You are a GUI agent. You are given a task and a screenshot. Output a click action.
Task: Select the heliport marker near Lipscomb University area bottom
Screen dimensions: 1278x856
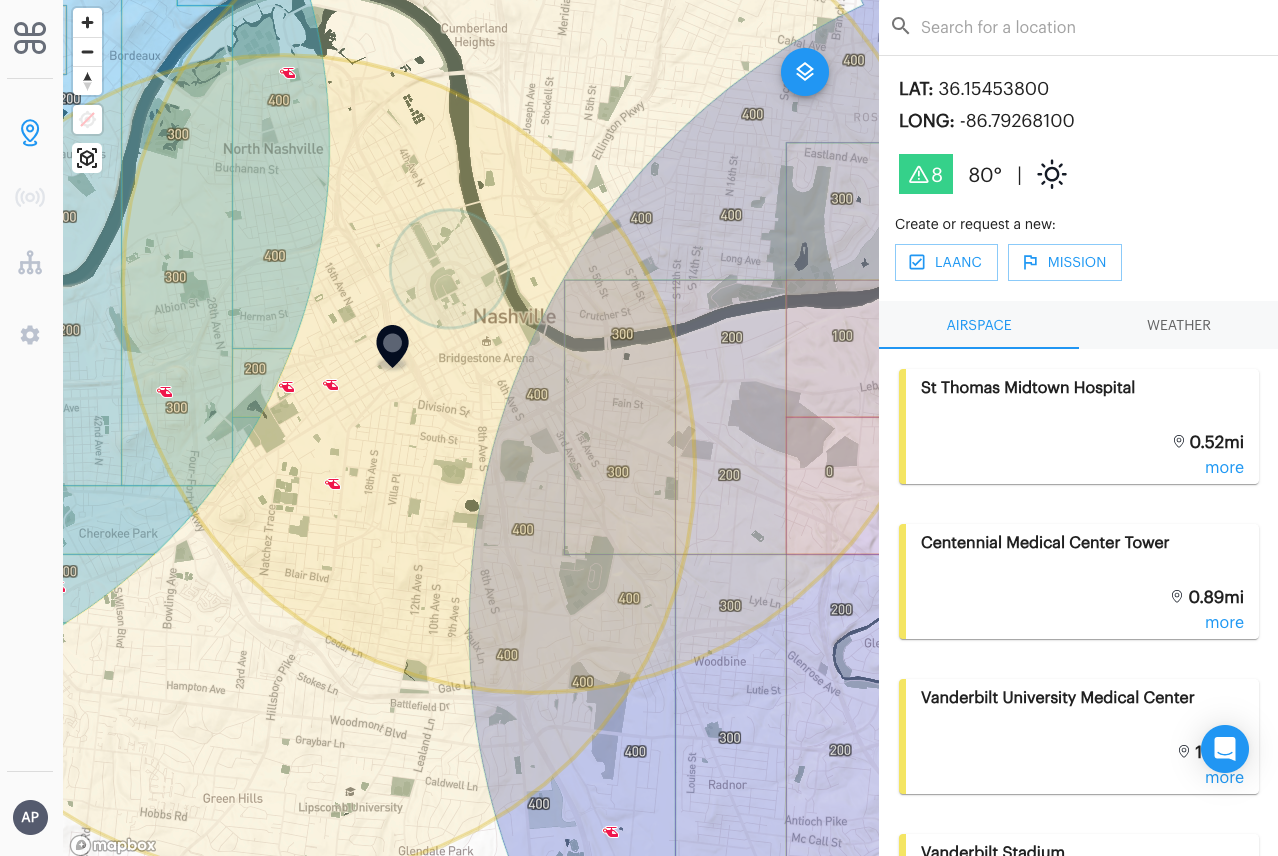(611, 831)
